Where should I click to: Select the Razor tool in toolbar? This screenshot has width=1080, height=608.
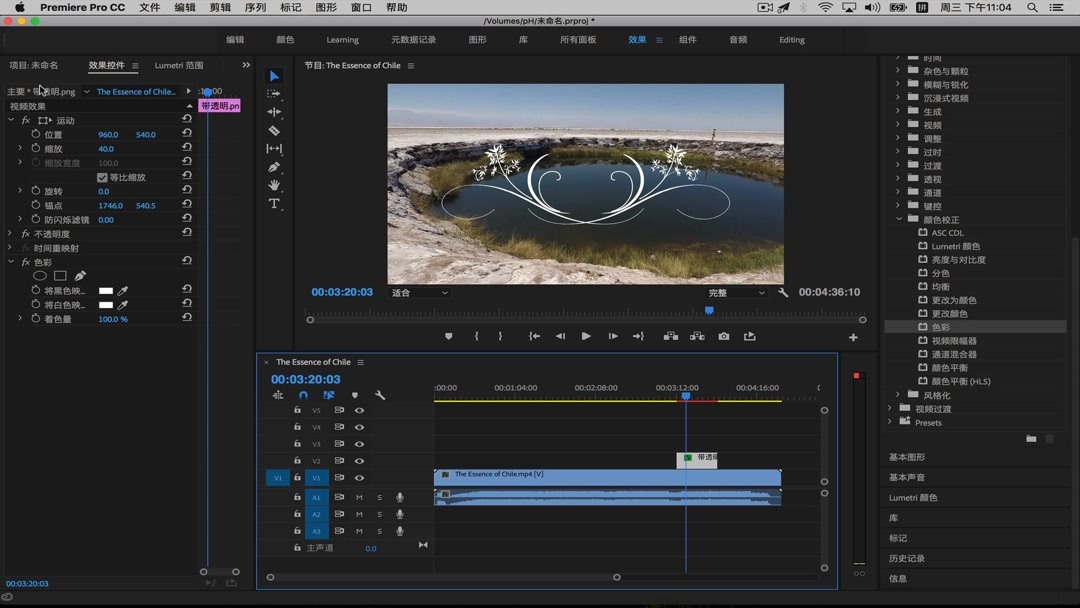point(274,131)
